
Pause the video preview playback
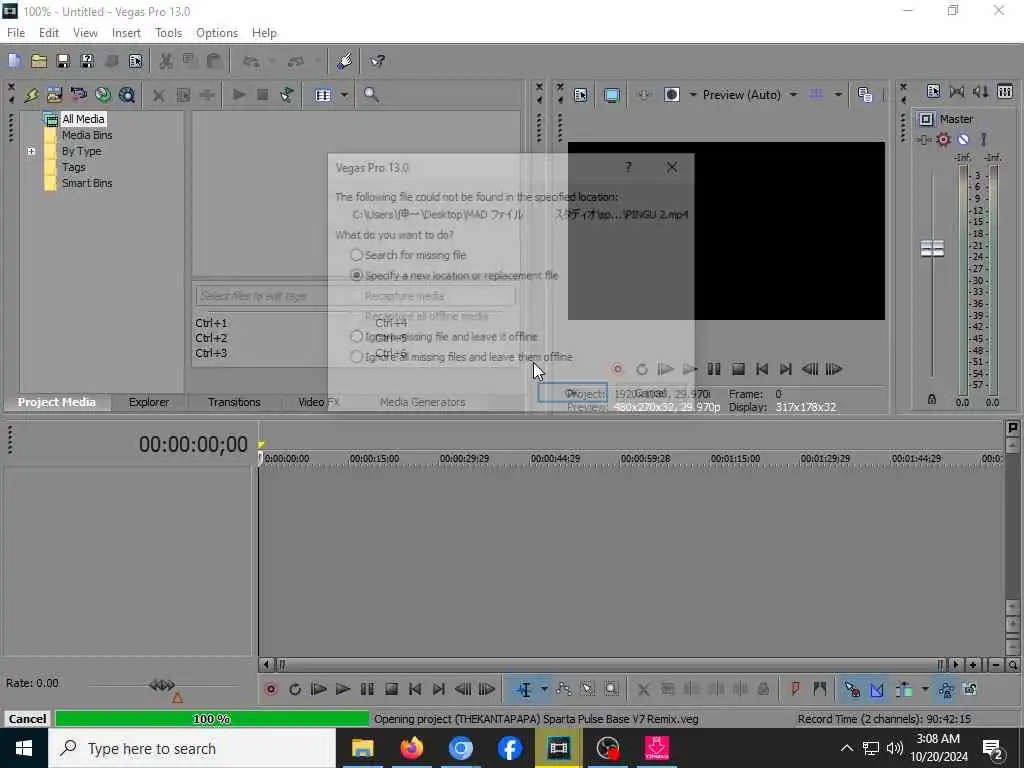tap(714, 369)
